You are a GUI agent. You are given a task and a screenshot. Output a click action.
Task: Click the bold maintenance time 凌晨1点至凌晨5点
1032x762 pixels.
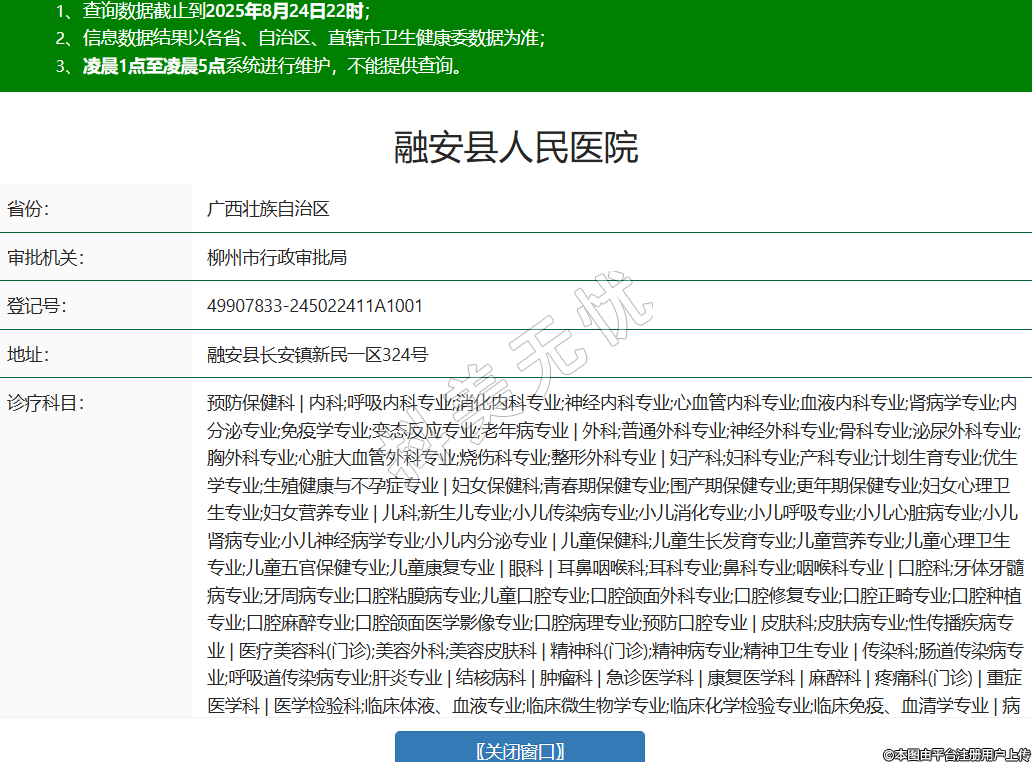click(154, 67)
